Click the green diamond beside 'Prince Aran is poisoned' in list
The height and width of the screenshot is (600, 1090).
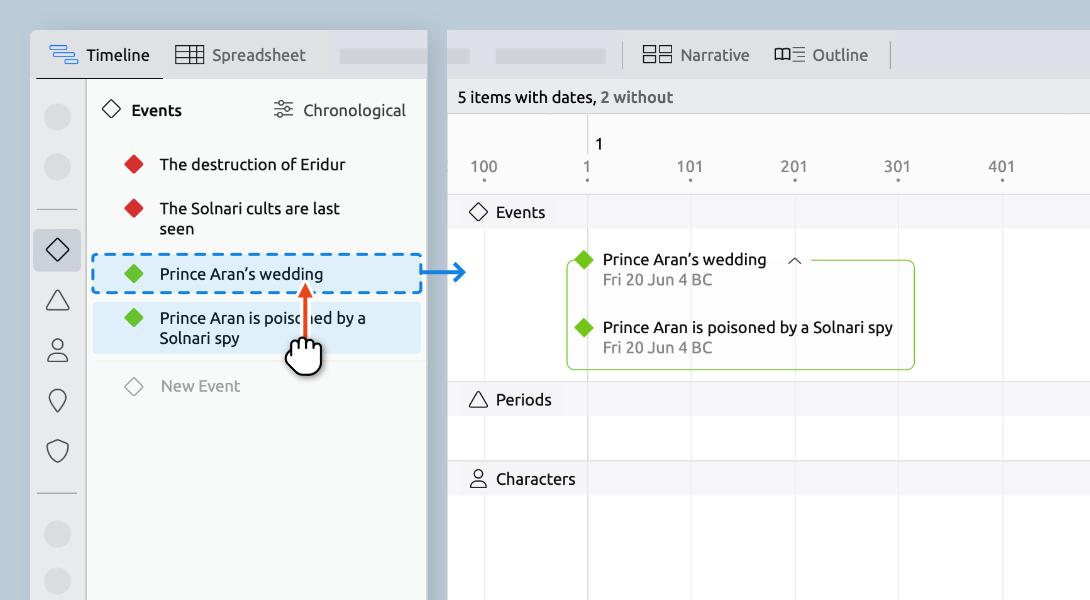[133, 318]
